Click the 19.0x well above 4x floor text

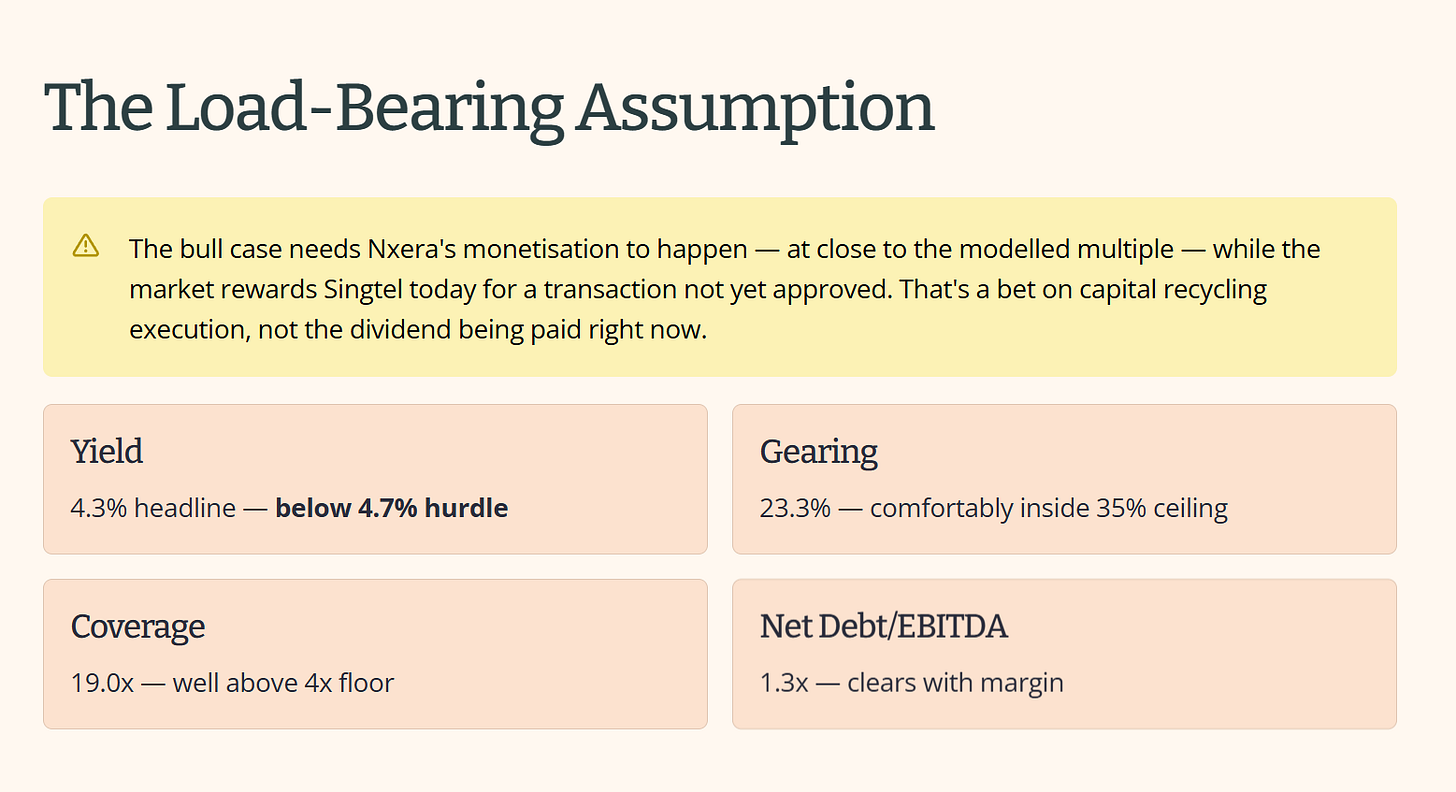[233, 683]
